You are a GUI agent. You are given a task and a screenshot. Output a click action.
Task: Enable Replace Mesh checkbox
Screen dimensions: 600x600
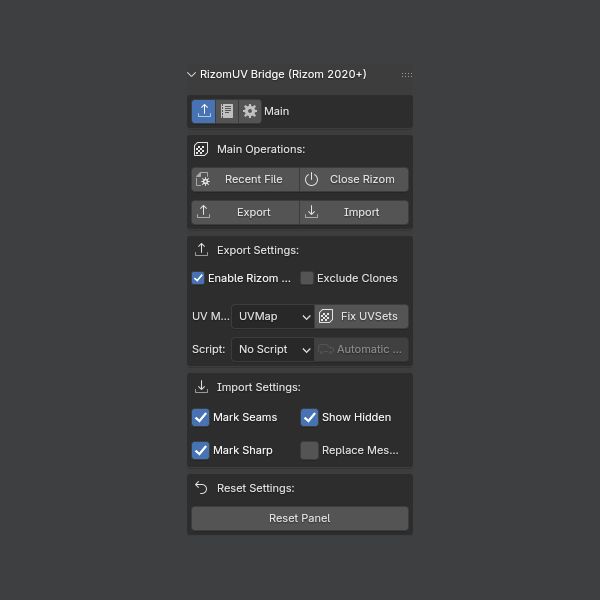309,450
